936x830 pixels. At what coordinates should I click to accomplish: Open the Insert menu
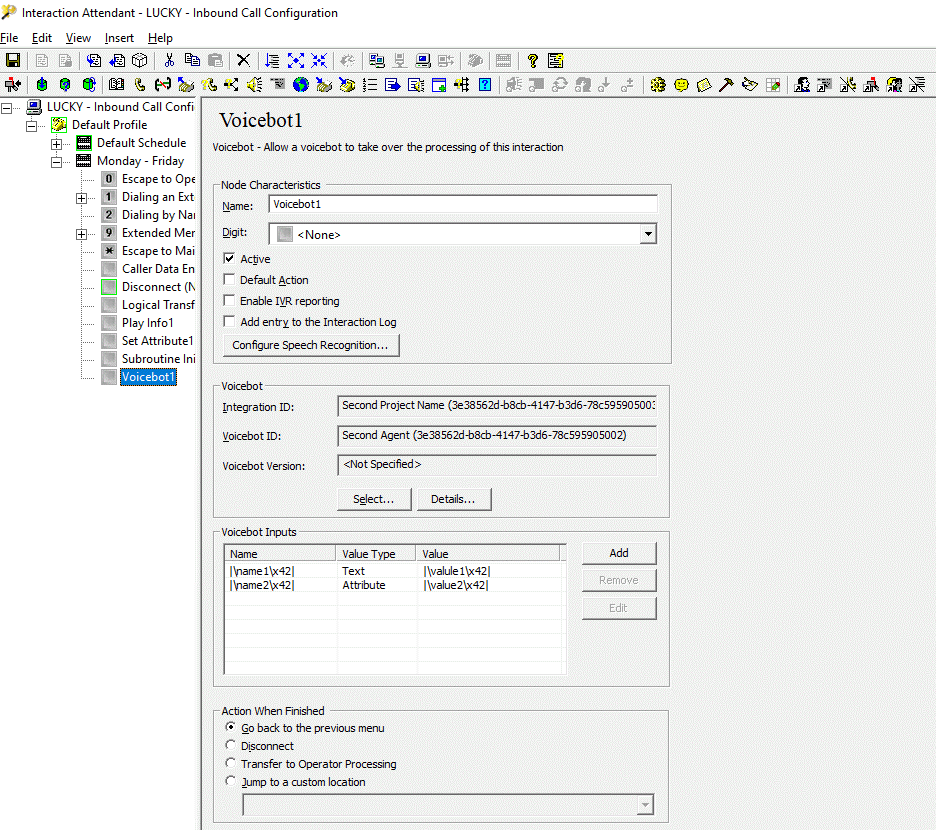coord(119,38)
